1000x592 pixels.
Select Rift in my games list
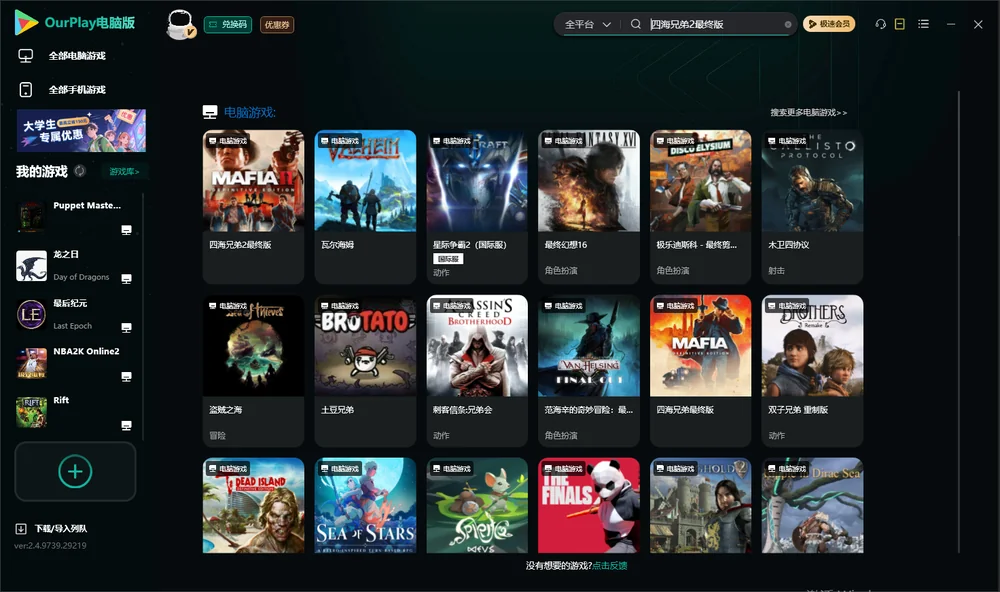(x=75, y=411)
